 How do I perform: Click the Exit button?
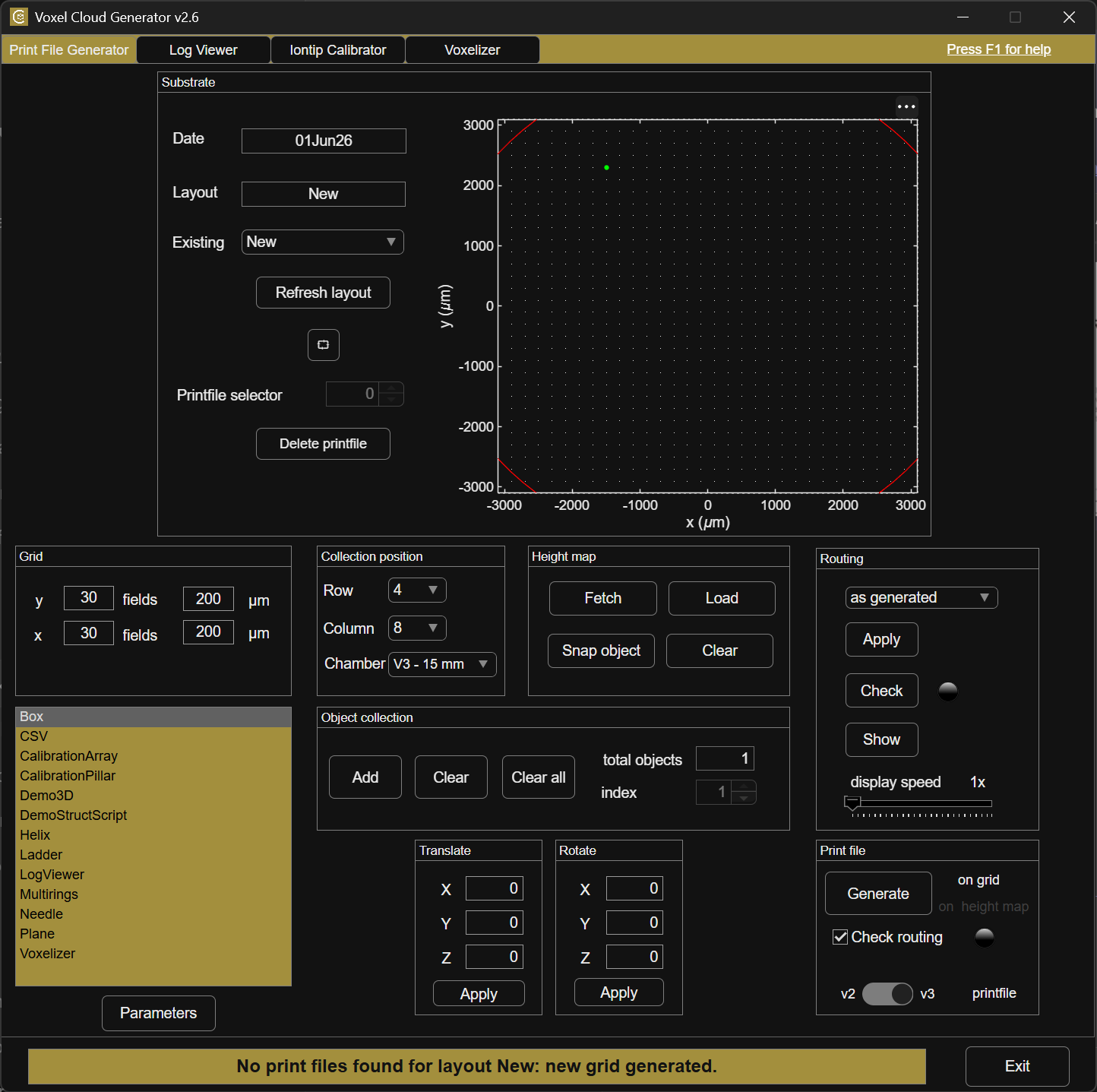1017,1066
